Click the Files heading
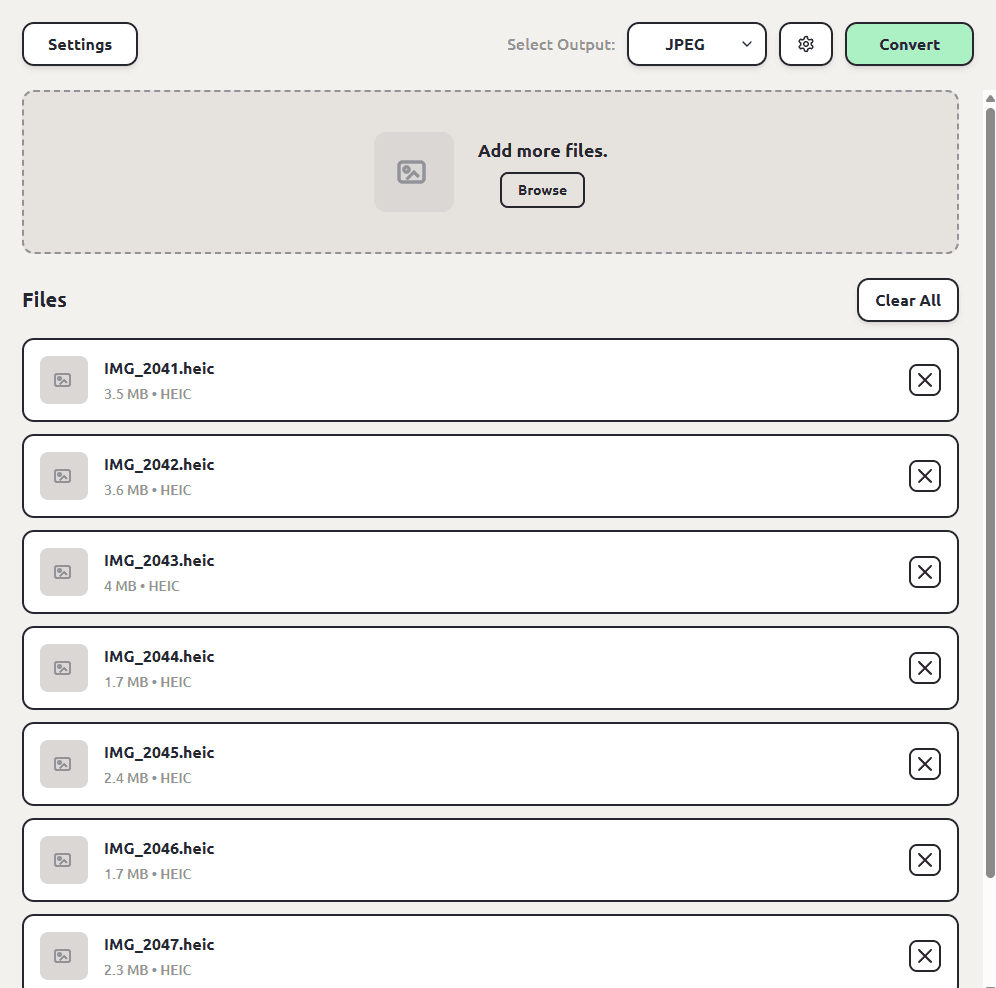Screen dimensions: 996x988 pyautogui.click(x=44, y=299)
